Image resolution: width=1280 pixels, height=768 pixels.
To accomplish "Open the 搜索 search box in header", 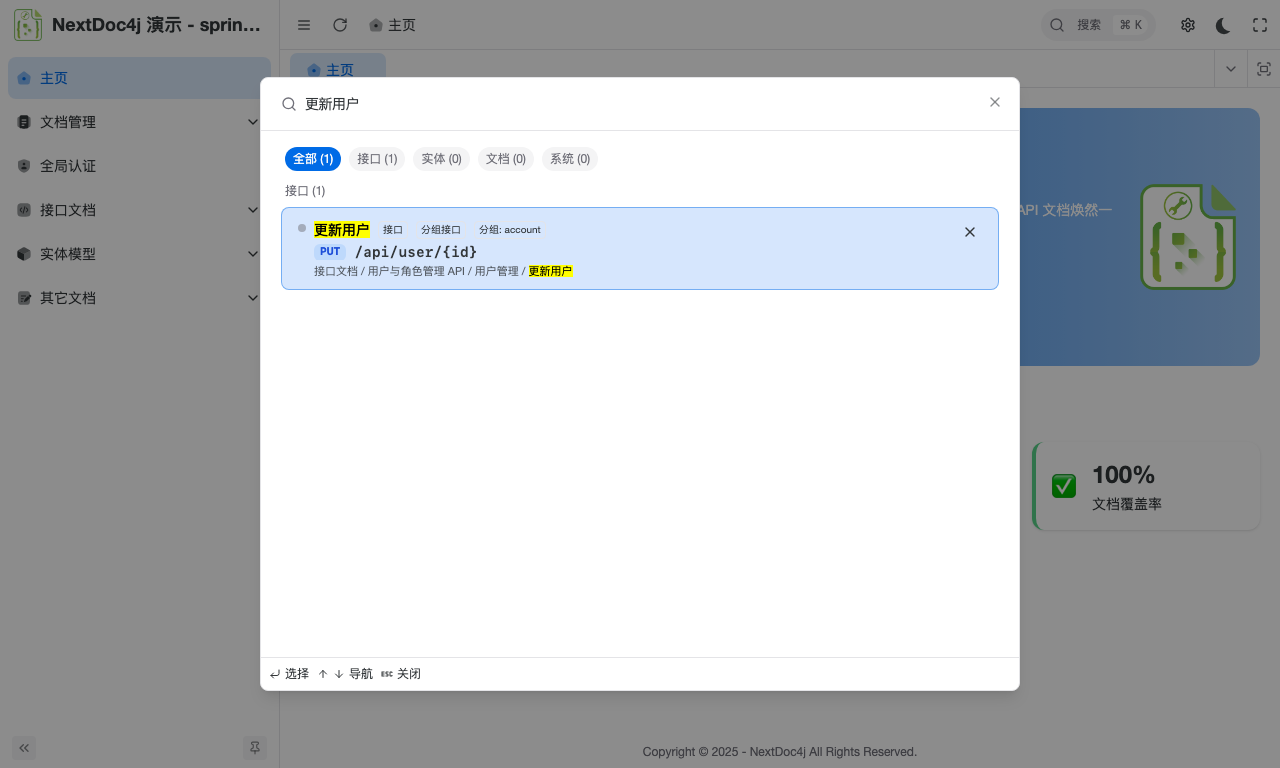I will pos(1098,25).
